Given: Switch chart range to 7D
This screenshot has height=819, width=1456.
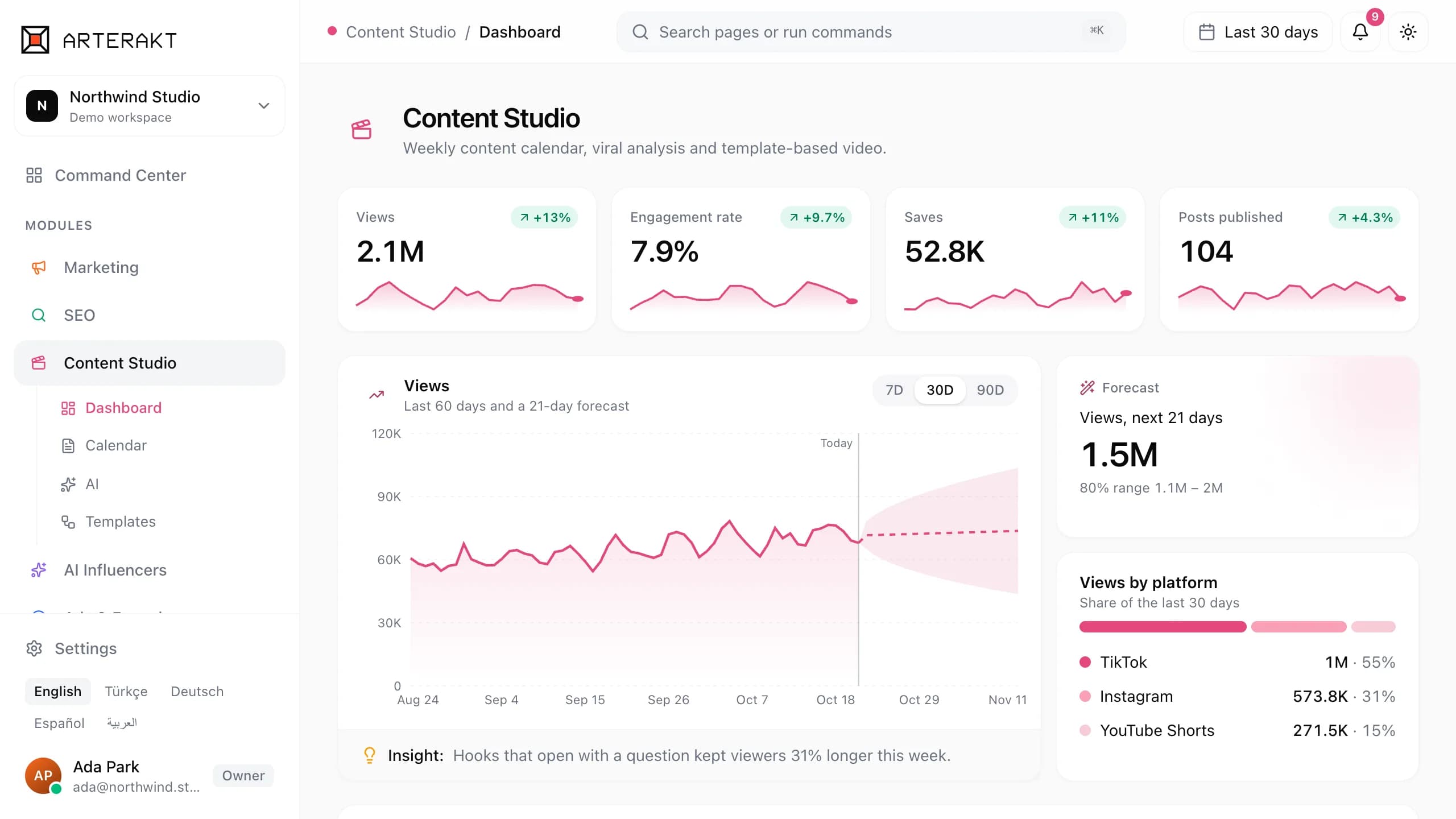Looking at the screenshot, I should pyautogui.click(x=894, y=390).
